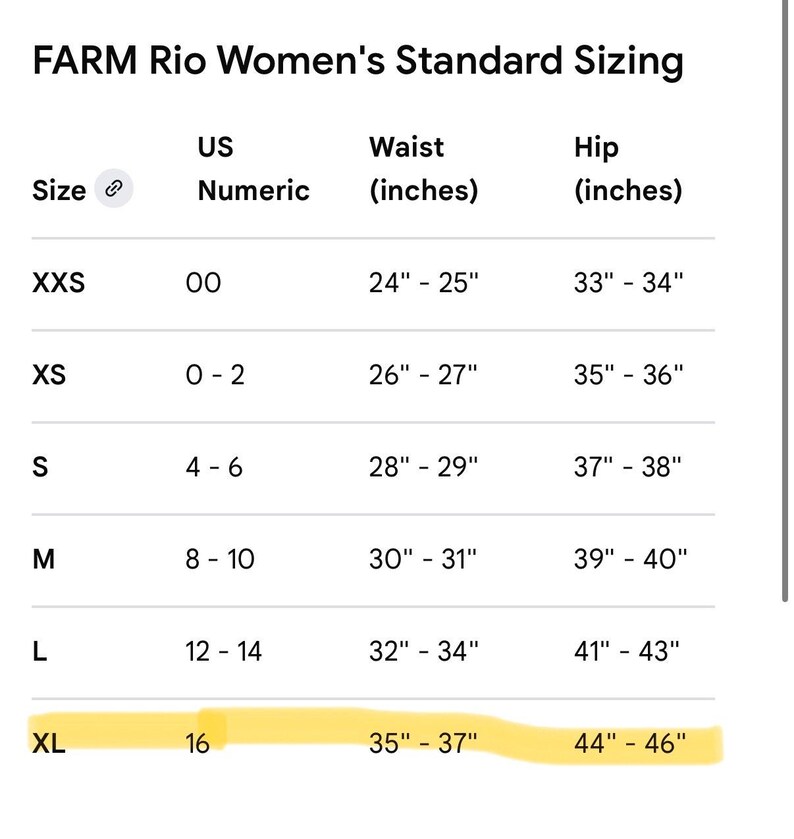Click the 16 numeric value for XL
Screen dimensions: 794x839
[197, 743]
